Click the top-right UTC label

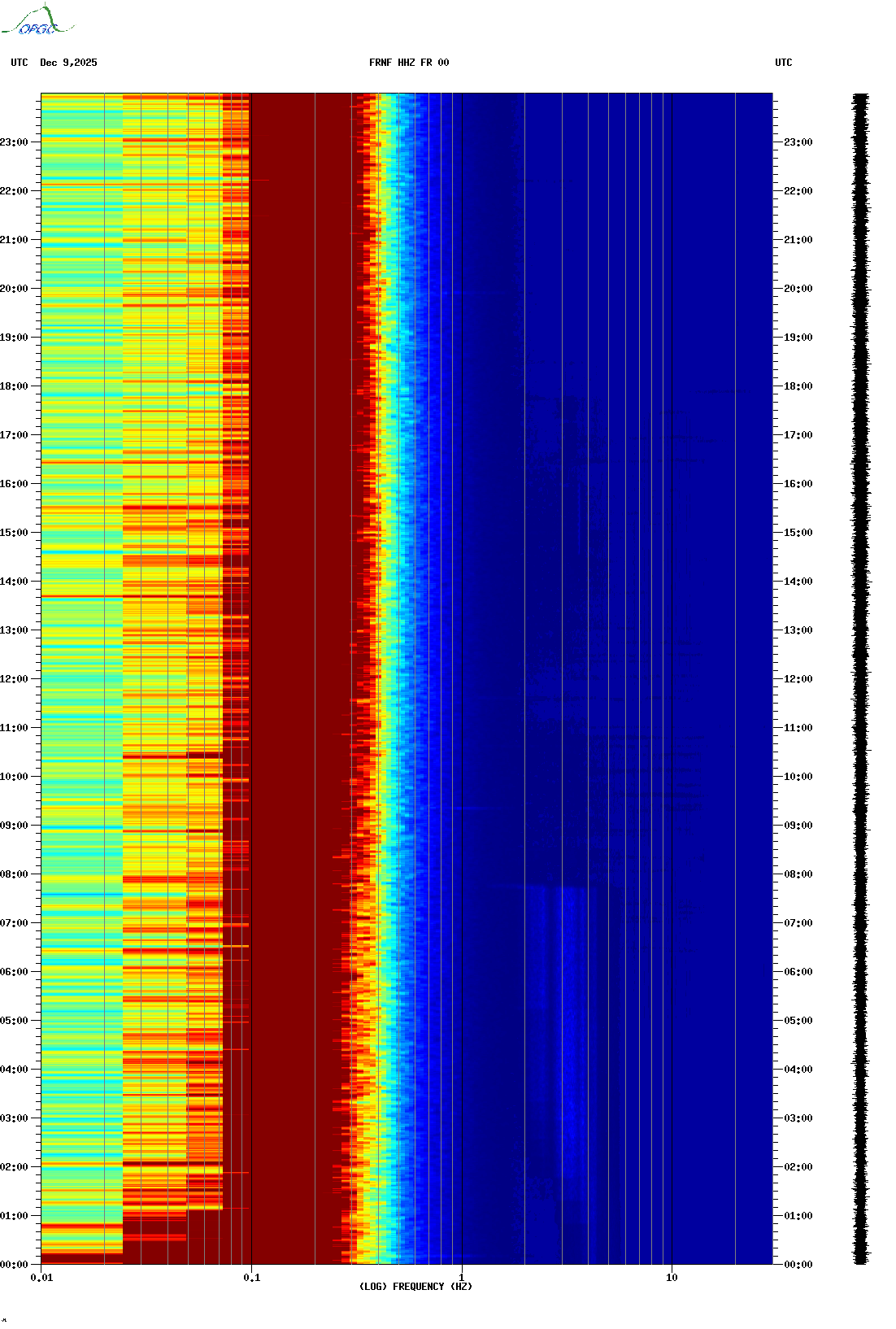pyautogui.click(x=784, y=63)
